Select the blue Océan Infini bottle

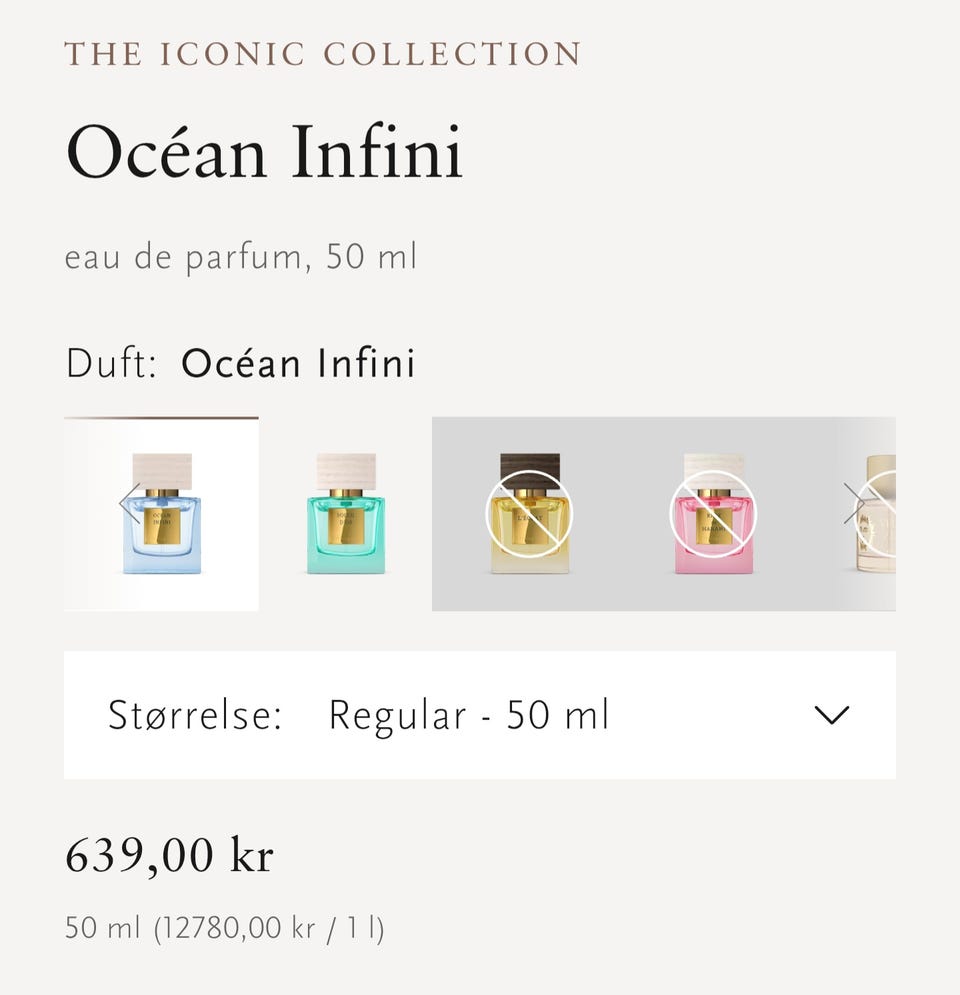(162, 514)
